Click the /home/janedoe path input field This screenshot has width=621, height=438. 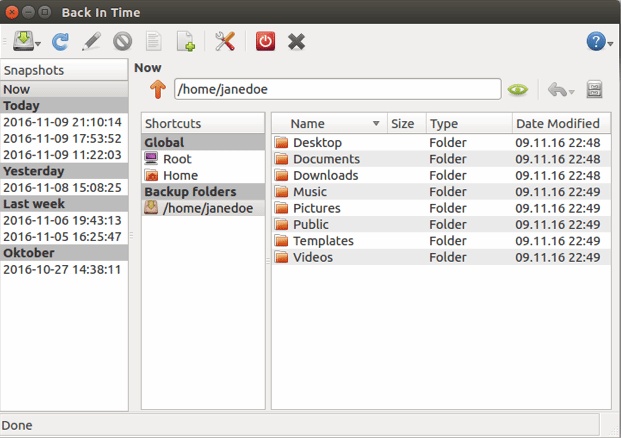[337, 89]
